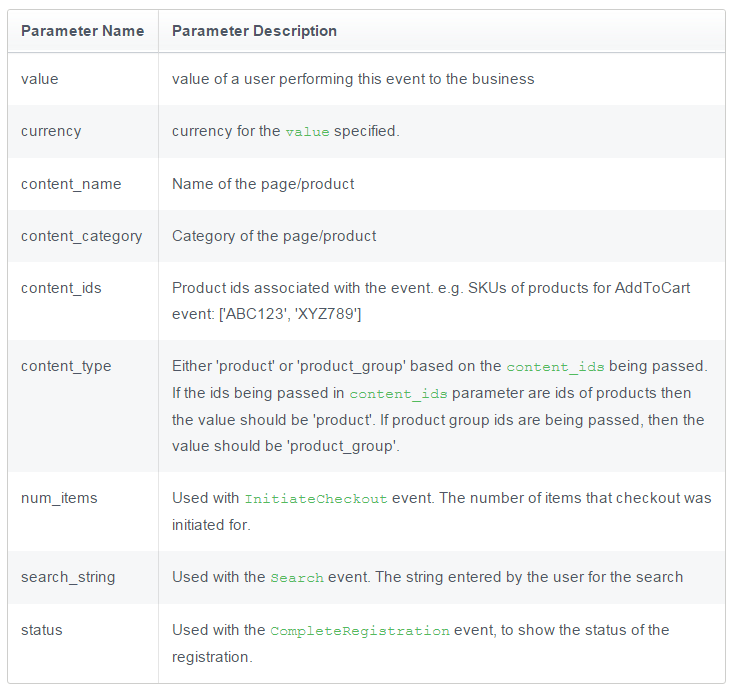
Task: Click the Parameter Description column header
Action: (x=254, y=31)
